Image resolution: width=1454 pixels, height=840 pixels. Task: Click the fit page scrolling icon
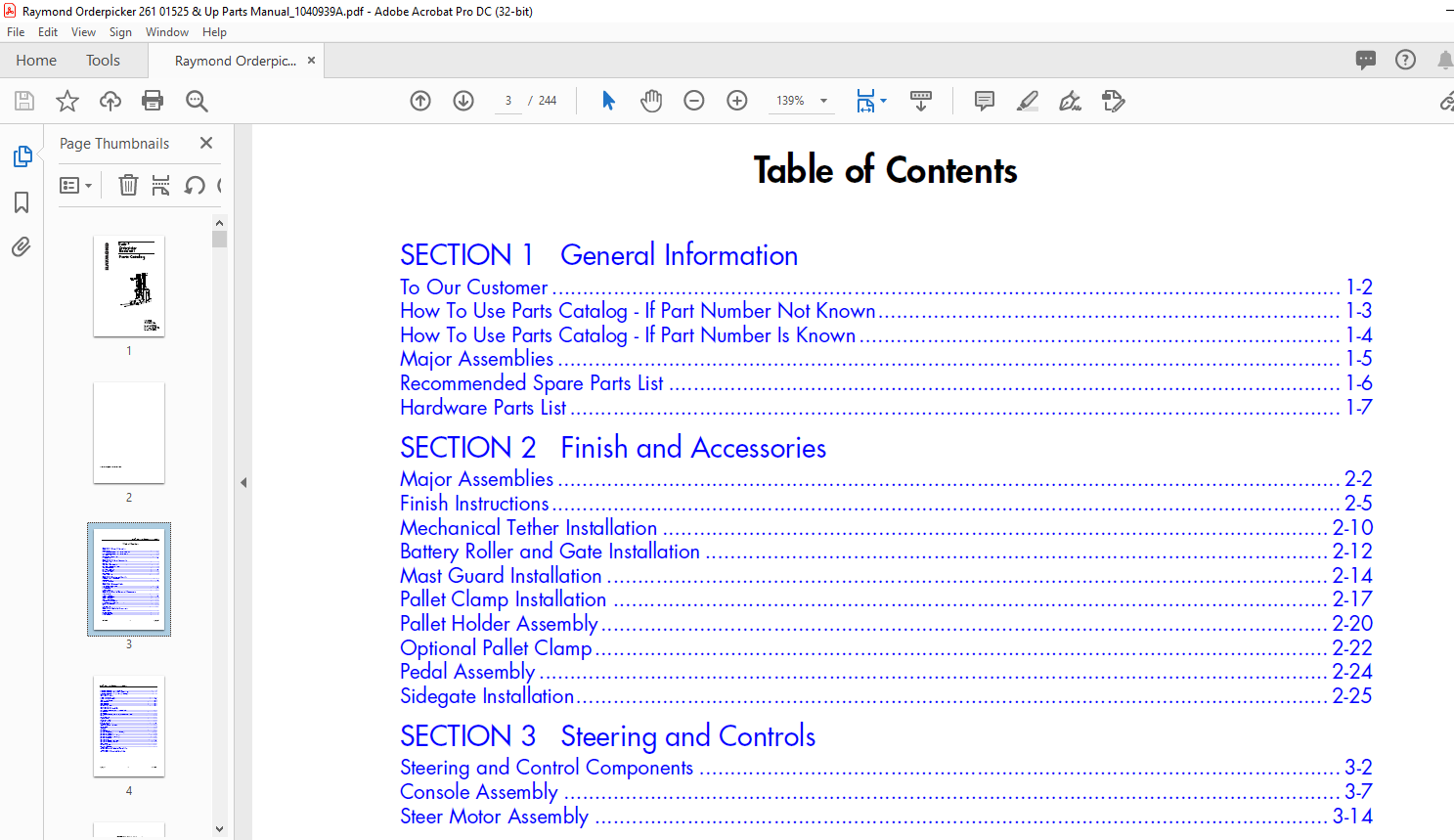coord(865,101)
